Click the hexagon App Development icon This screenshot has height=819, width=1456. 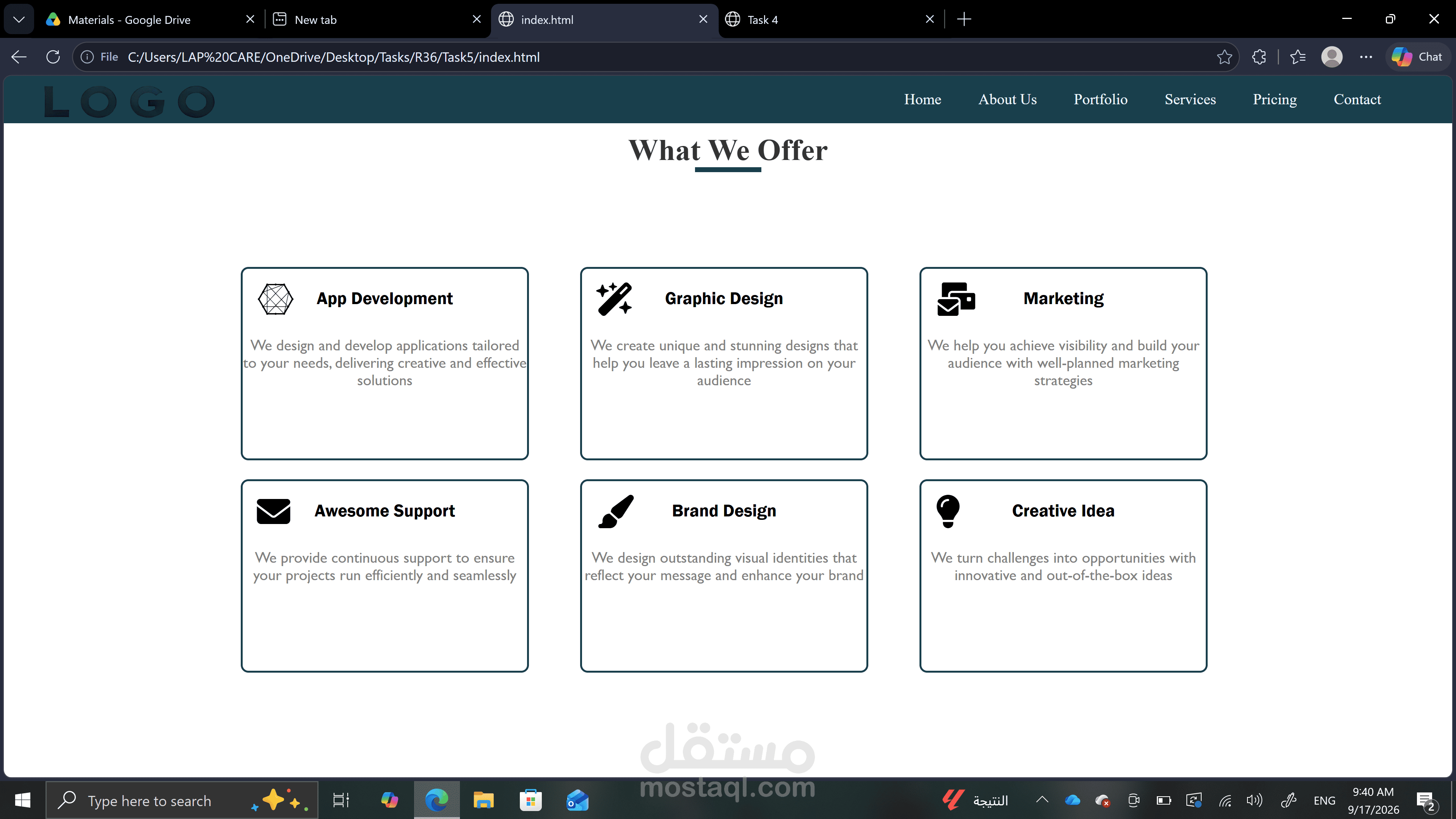(275, 298)
